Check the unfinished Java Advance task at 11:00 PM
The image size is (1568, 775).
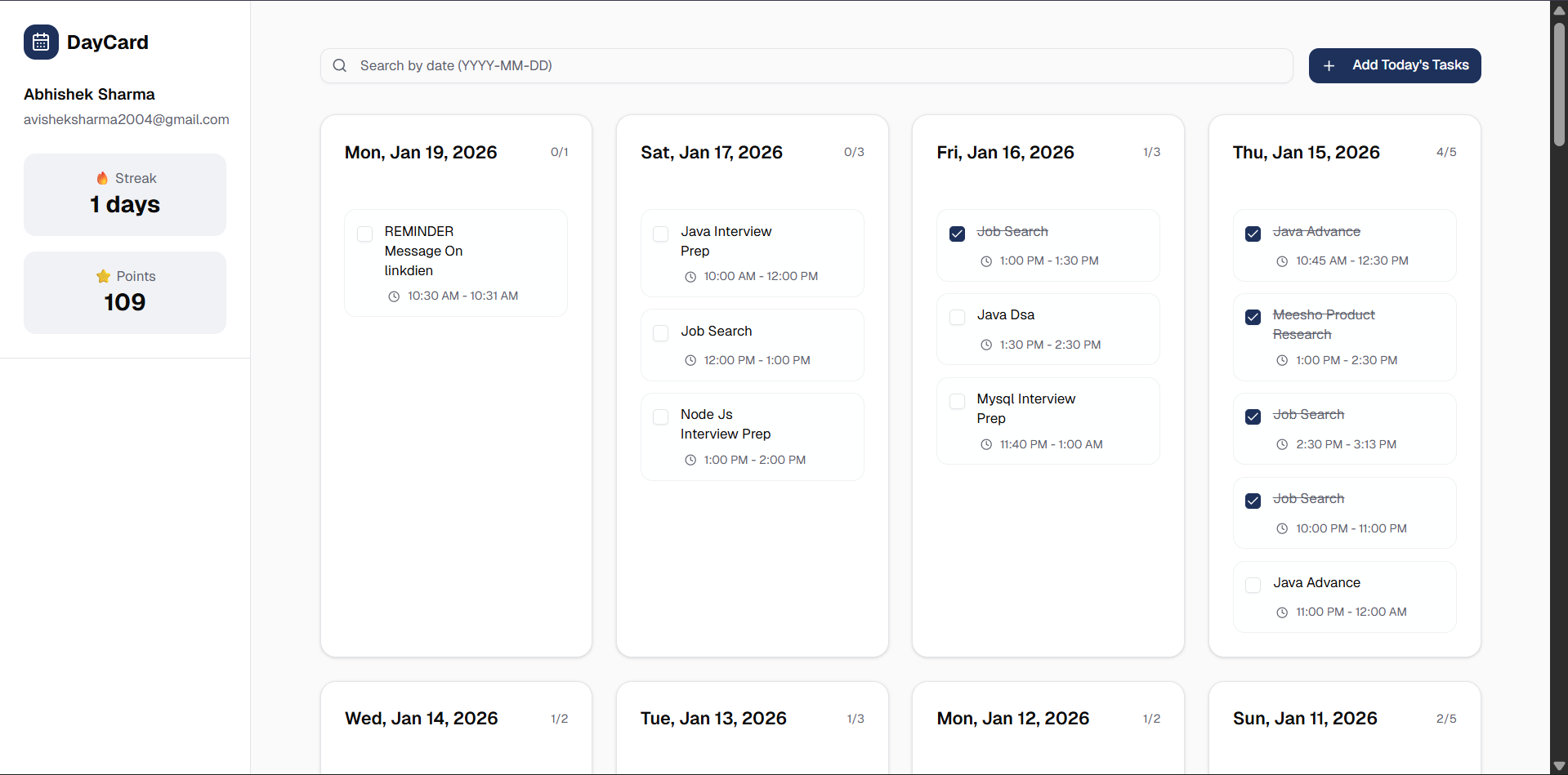click(x=1253, y=585)
